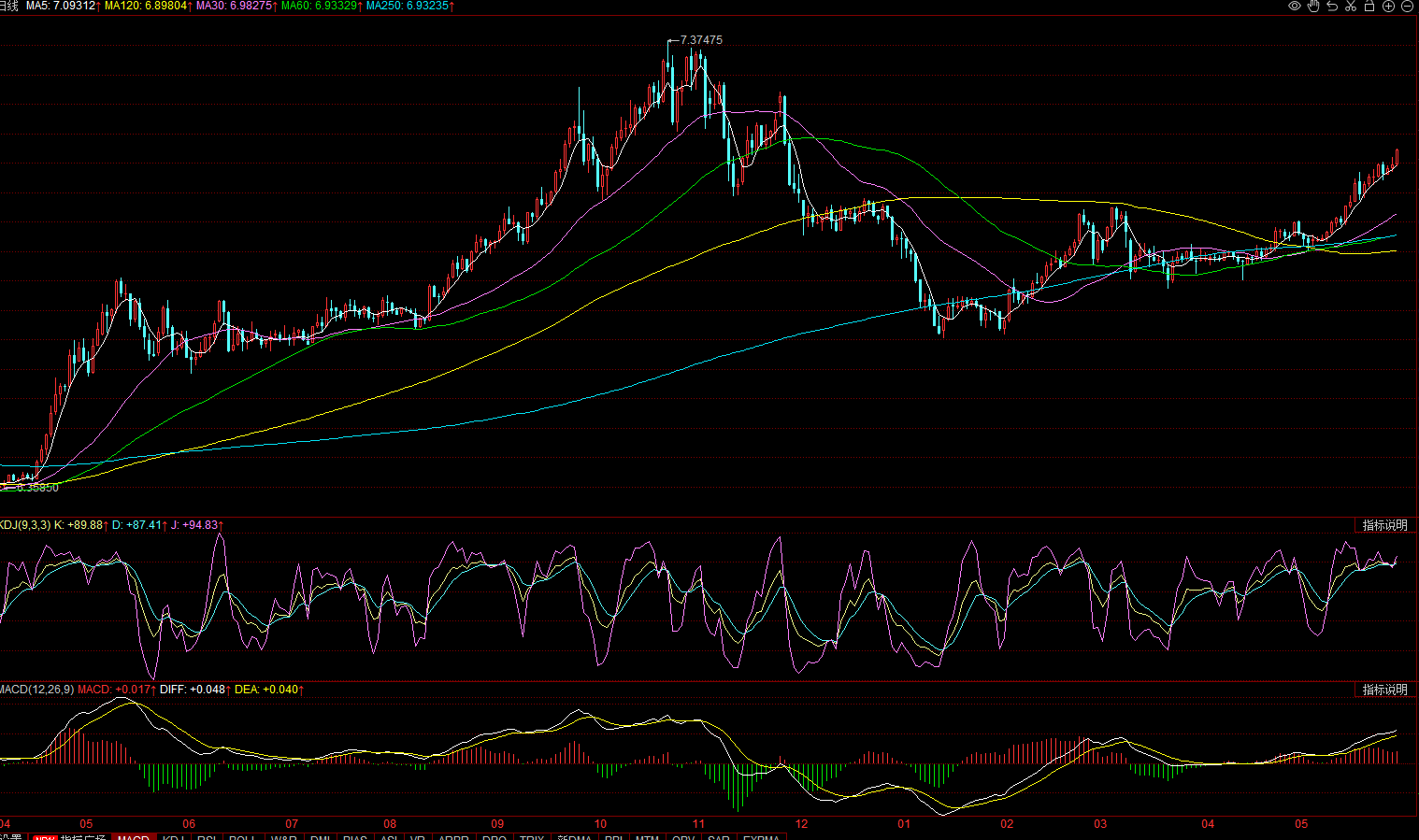This screenshot has width=1419, height=840.
Task: Switch to the MACD indicator tab
Action: click(x=134, y=836)
